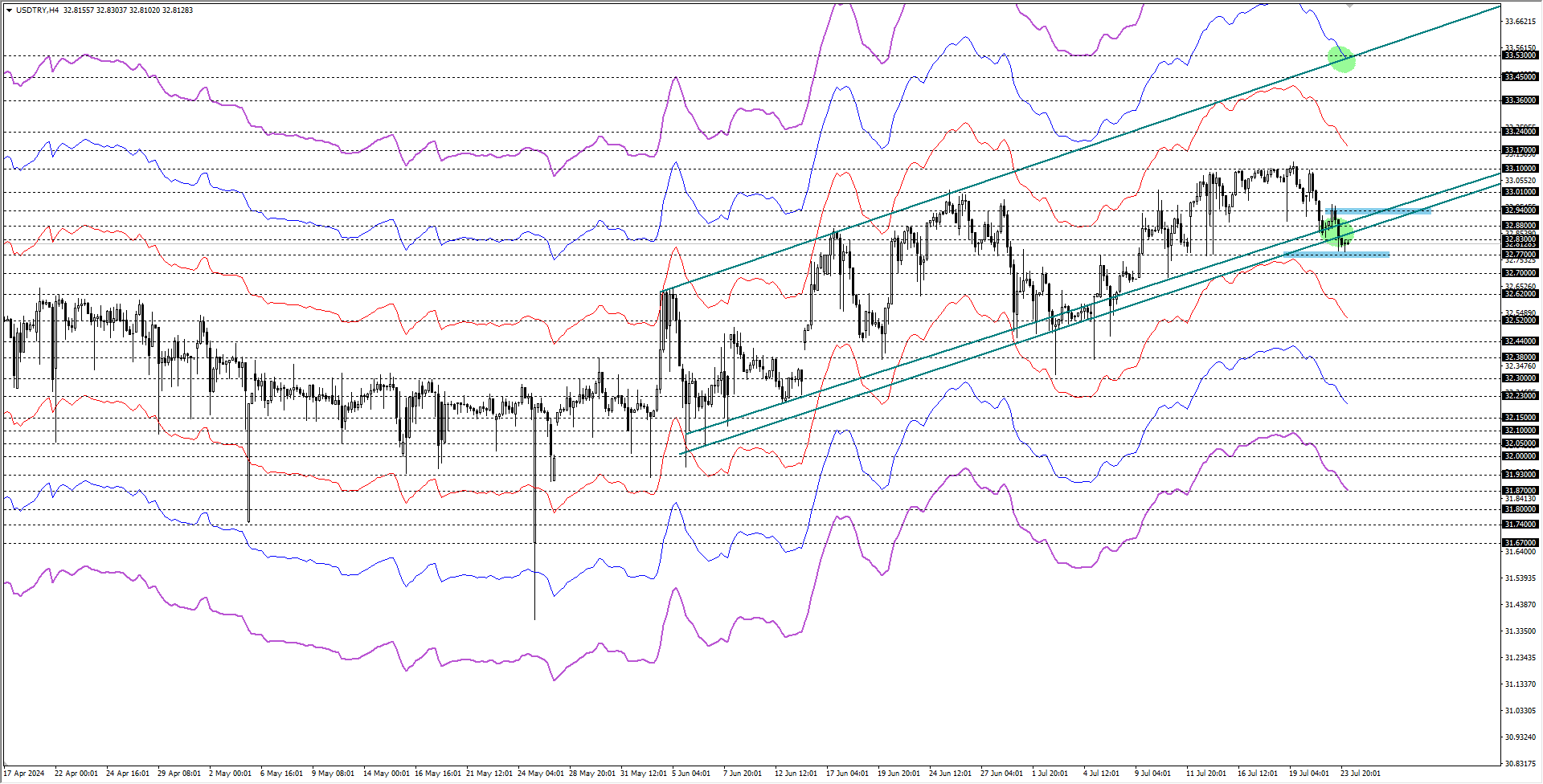1543x784 pixels.
Task: Click the 31.67000 price level label
Action: click(1520, 543)
